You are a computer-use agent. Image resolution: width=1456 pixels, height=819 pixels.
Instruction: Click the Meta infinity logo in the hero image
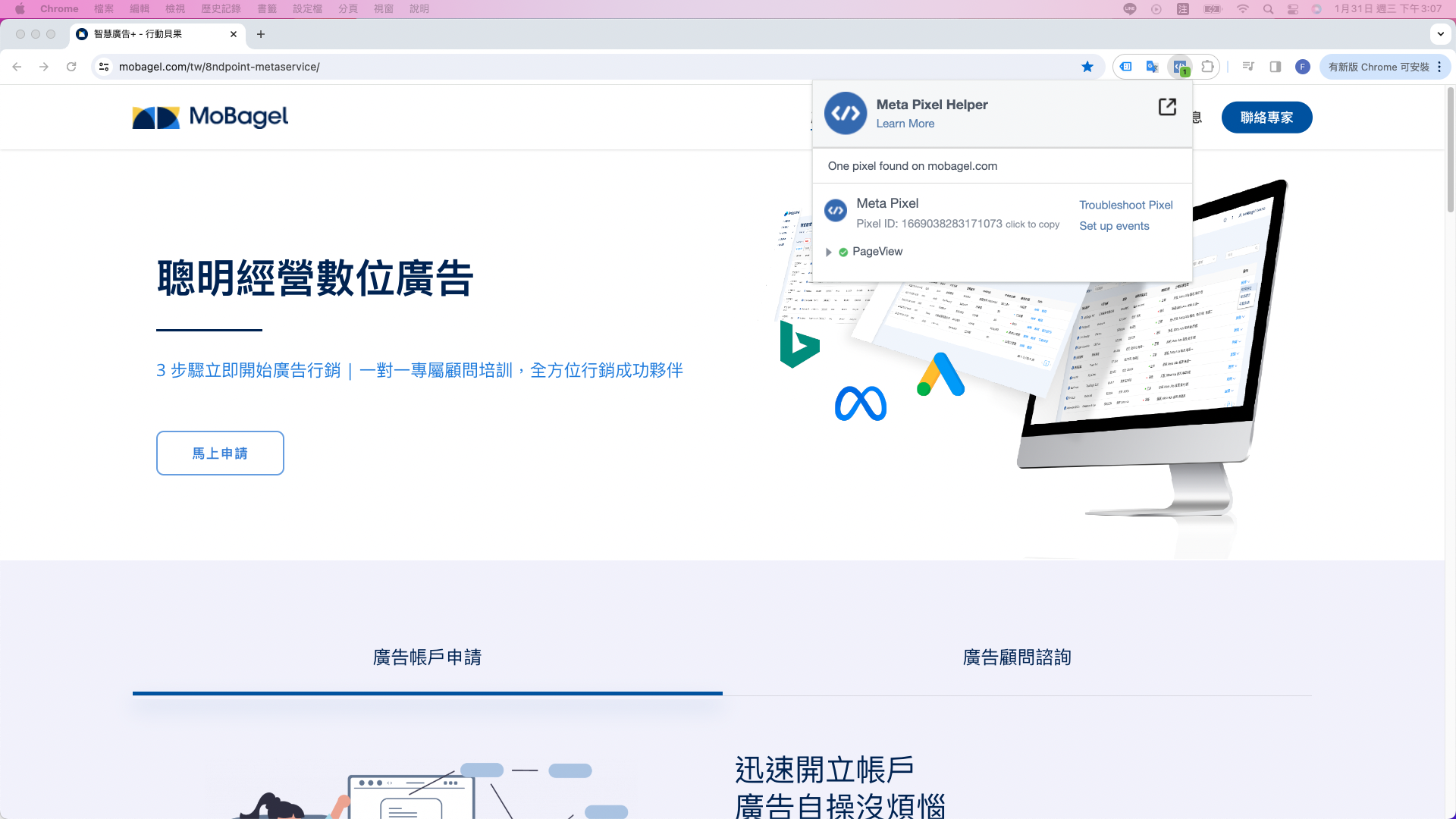tap(861, 403)
